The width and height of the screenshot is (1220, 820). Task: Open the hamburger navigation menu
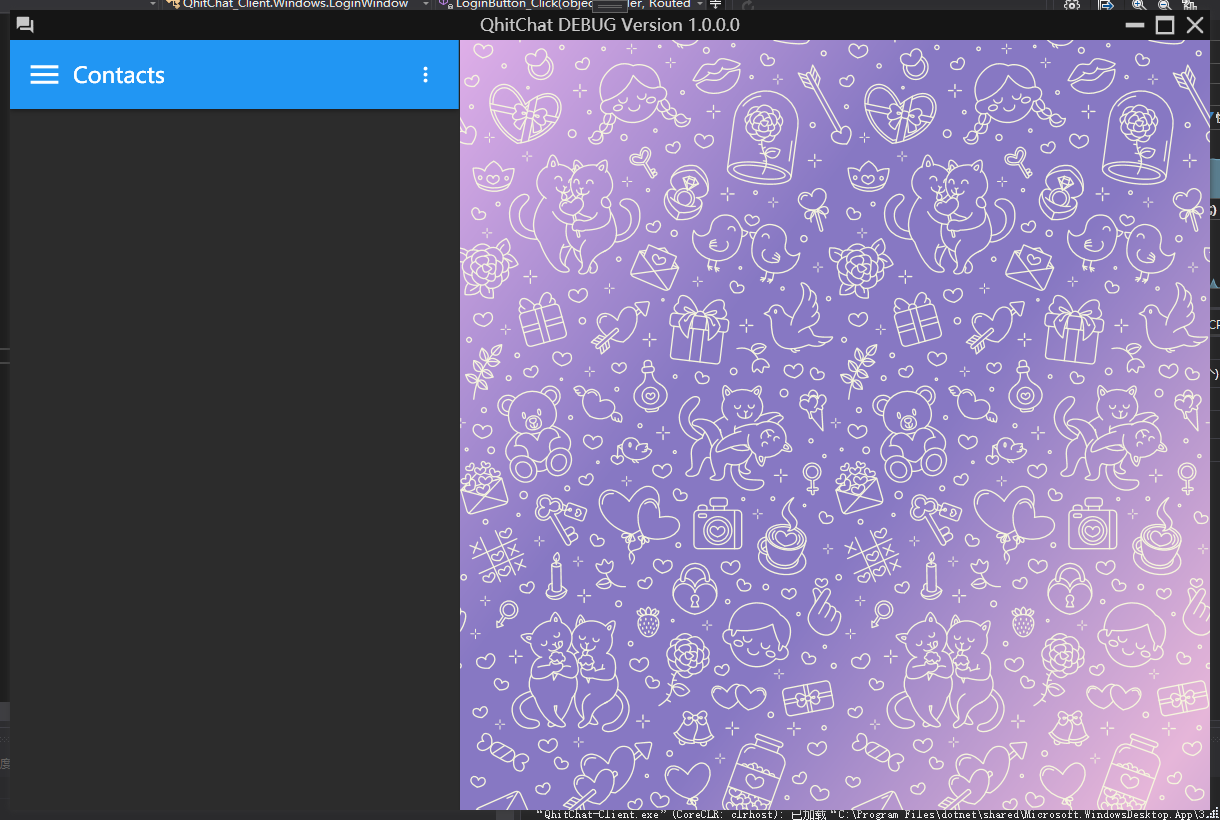click(44, 75)
